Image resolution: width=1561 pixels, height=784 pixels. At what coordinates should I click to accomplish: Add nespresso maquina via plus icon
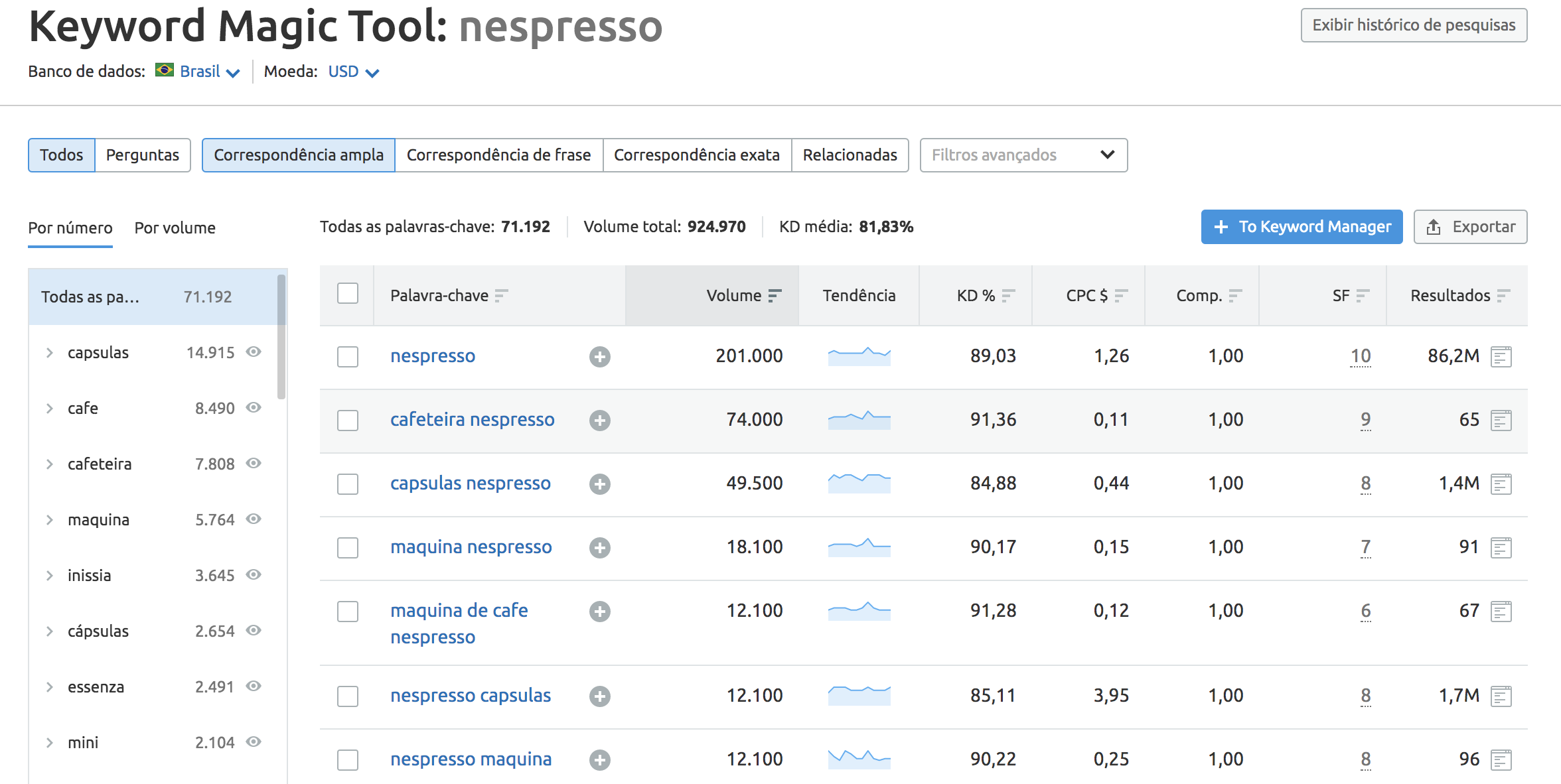(600, 760)
